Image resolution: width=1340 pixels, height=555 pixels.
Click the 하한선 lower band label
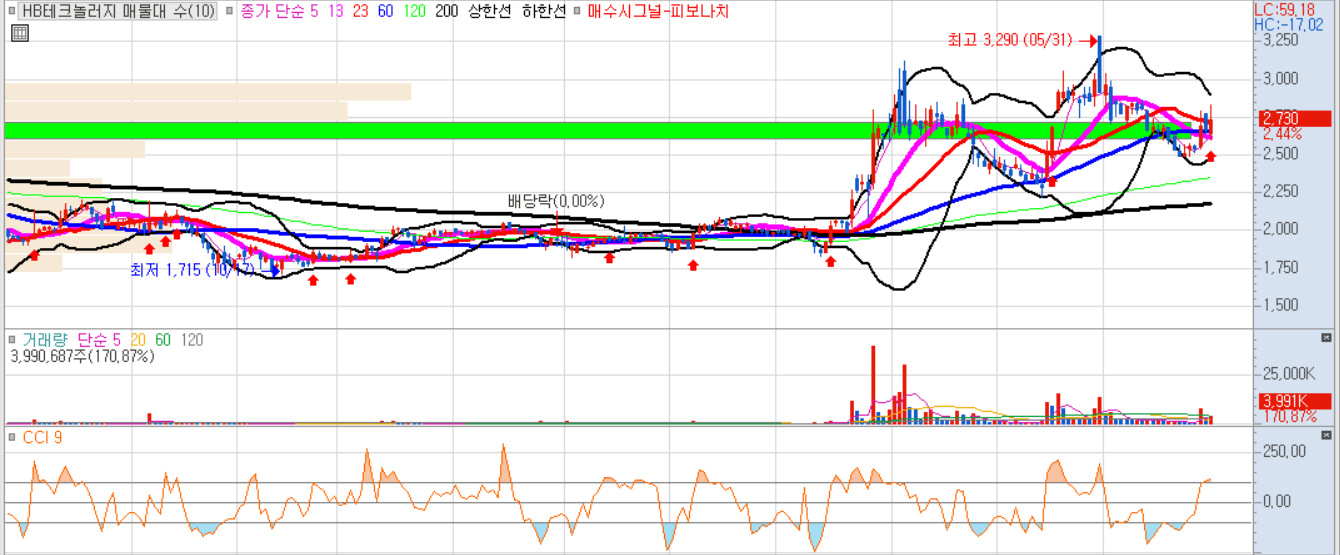pos(544,12)
